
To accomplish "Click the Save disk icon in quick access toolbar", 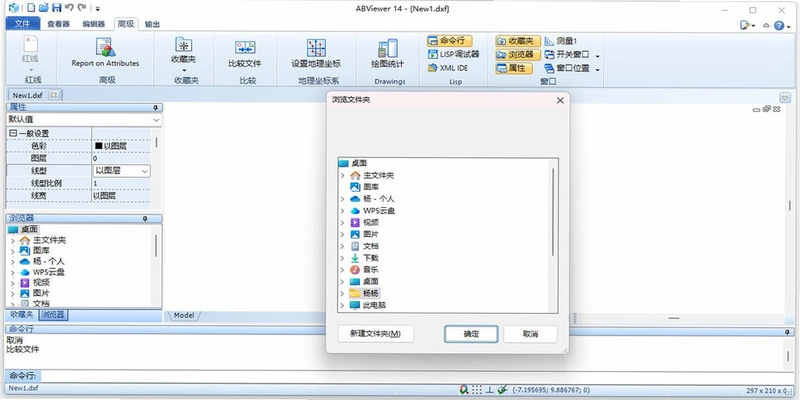I will pyautogui.click(x=57, y=8).
